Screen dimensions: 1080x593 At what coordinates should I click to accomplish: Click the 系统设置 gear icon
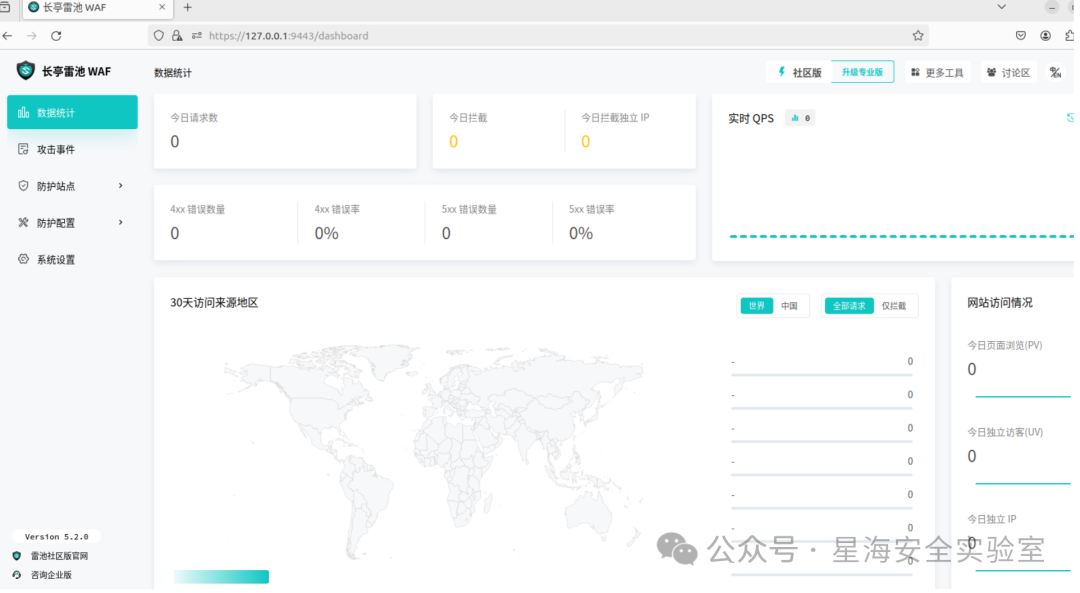(x=23, y=259)
